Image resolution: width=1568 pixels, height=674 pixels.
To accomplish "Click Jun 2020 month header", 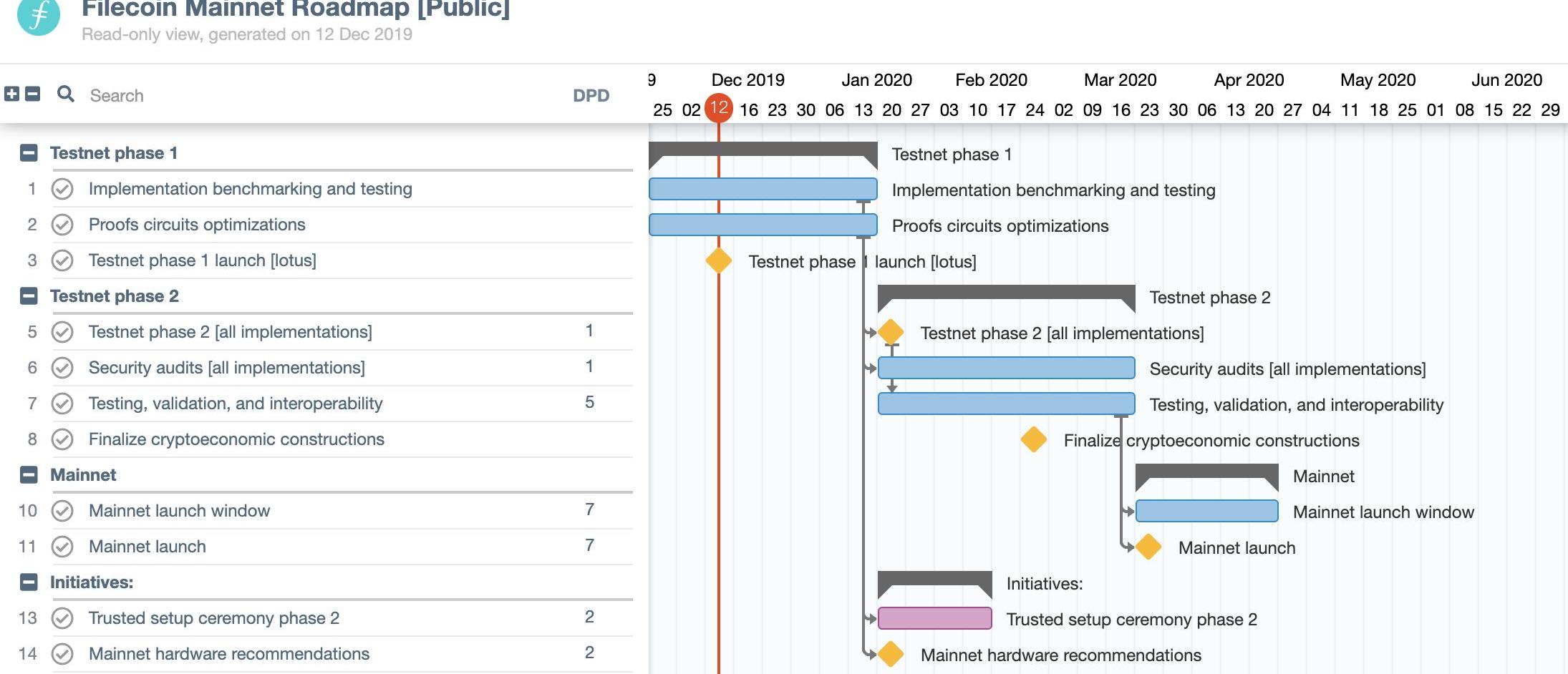I will tap(1507, 80).
